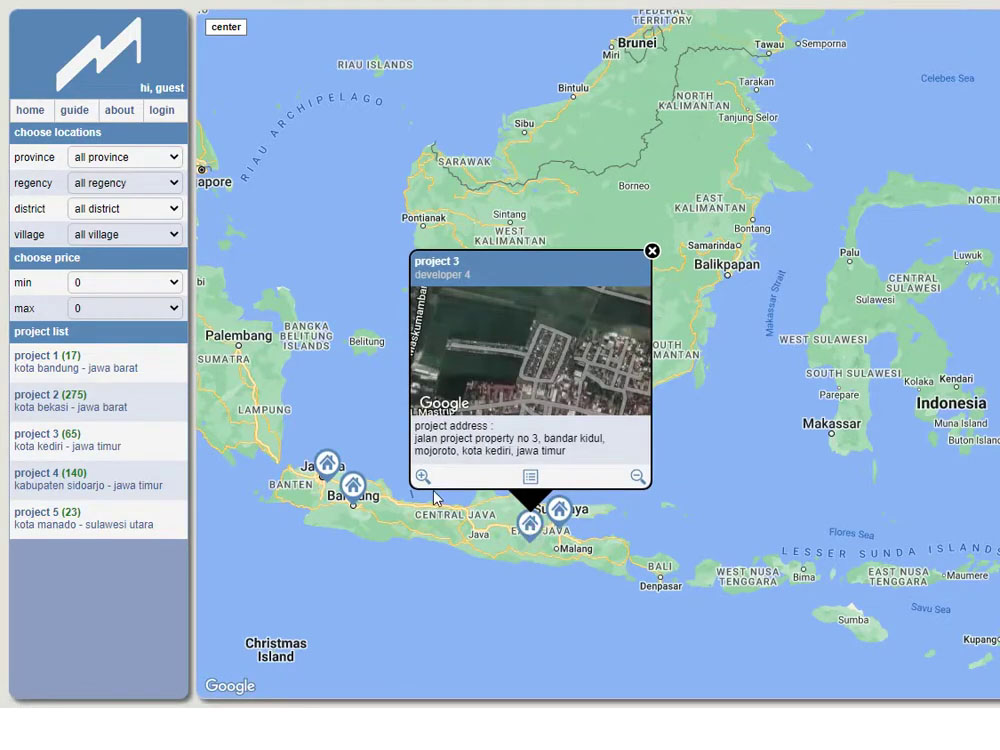Close the project 3 info popup
This screenshot has width=1000, height=750.
click(652, 251)
